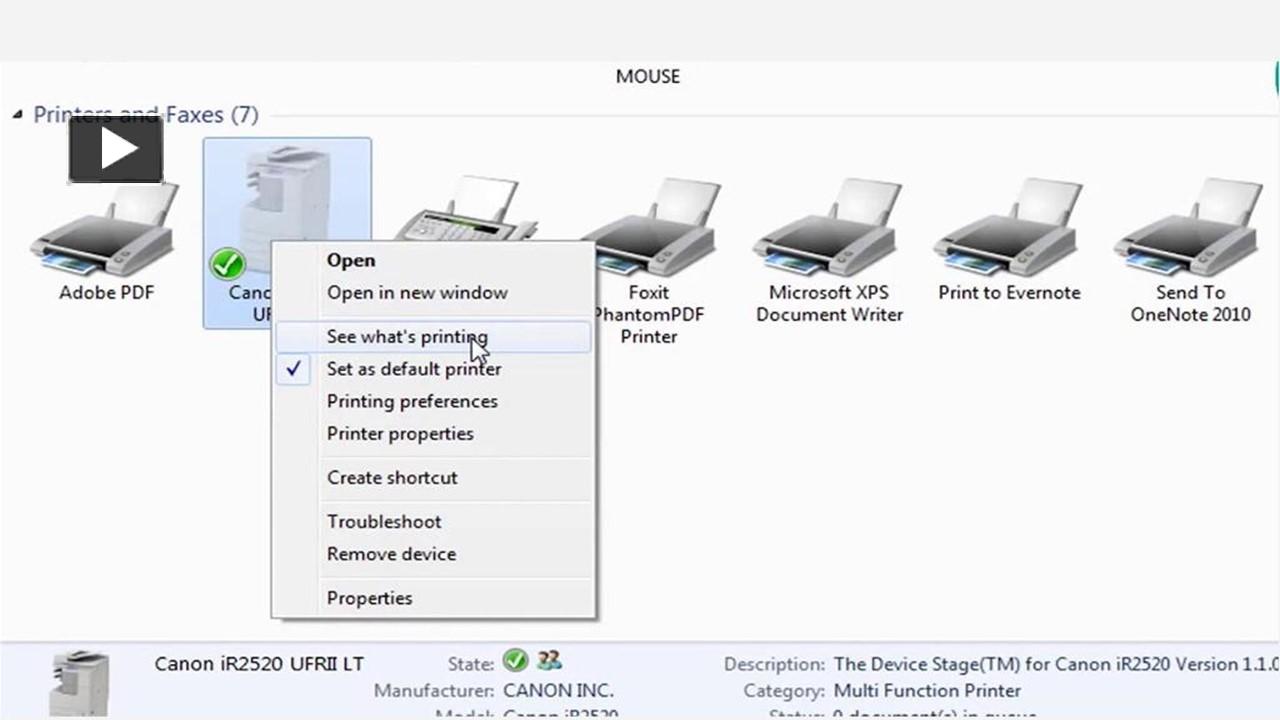Expand the device Properties entry
Image resolution: width=1280 pixels, height=720 pixels.
pyautogui.click(x=369, y=597)
